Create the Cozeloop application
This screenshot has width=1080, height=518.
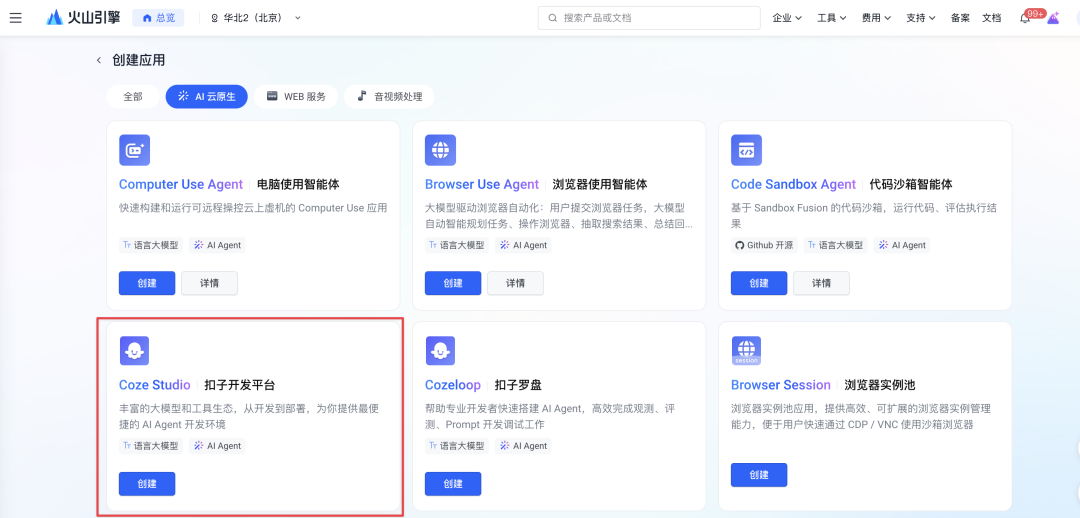point(453,484)
